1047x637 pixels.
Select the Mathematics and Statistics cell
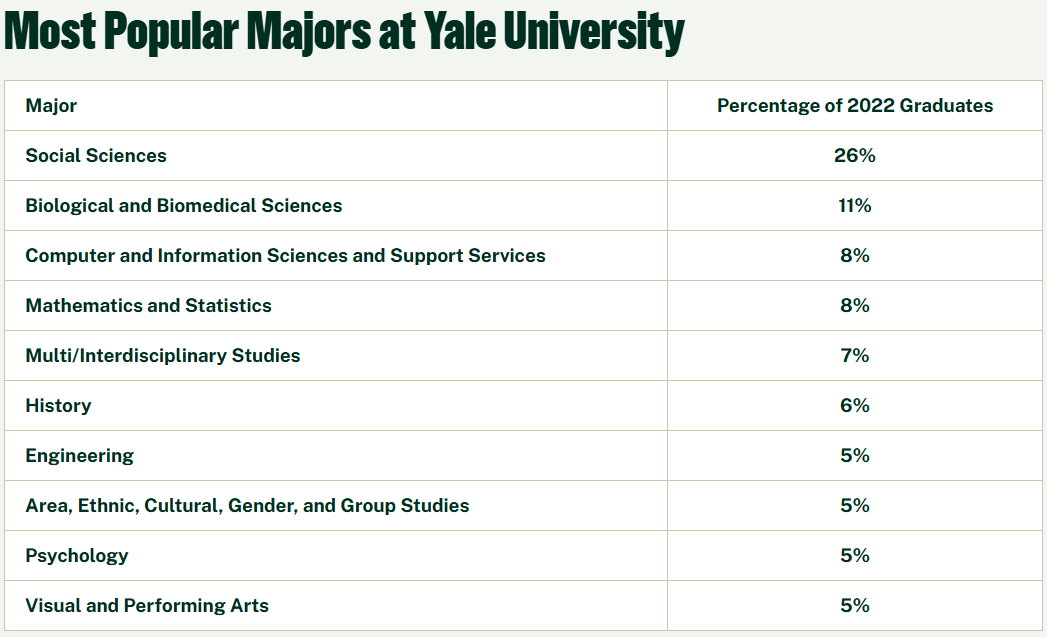coord(148,306)
